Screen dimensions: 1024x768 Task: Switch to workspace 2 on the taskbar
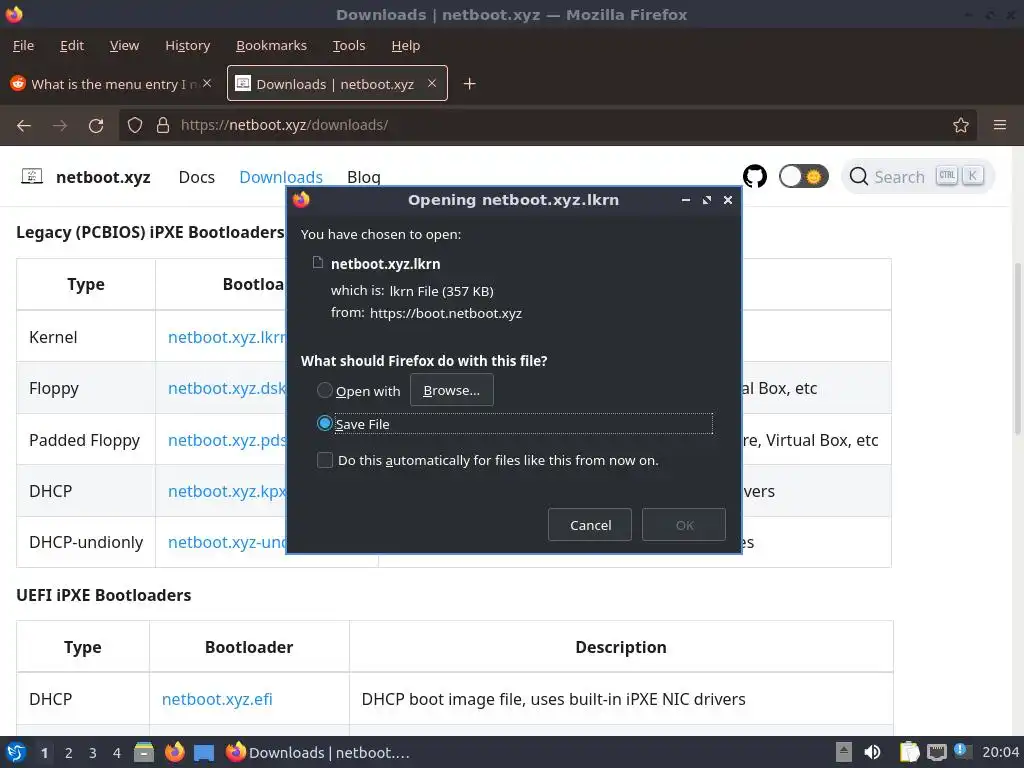tap(69, 753)
